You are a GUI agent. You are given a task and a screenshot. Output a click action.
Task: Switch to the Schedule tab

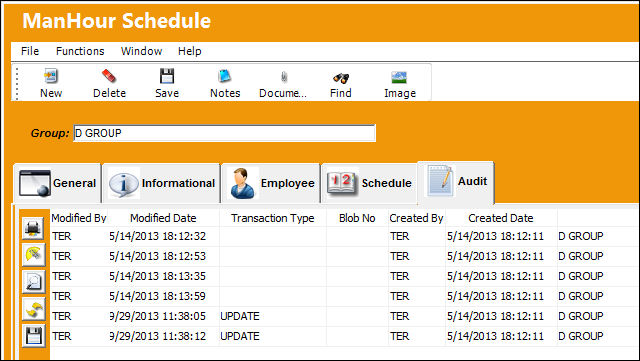pos(369,183)
